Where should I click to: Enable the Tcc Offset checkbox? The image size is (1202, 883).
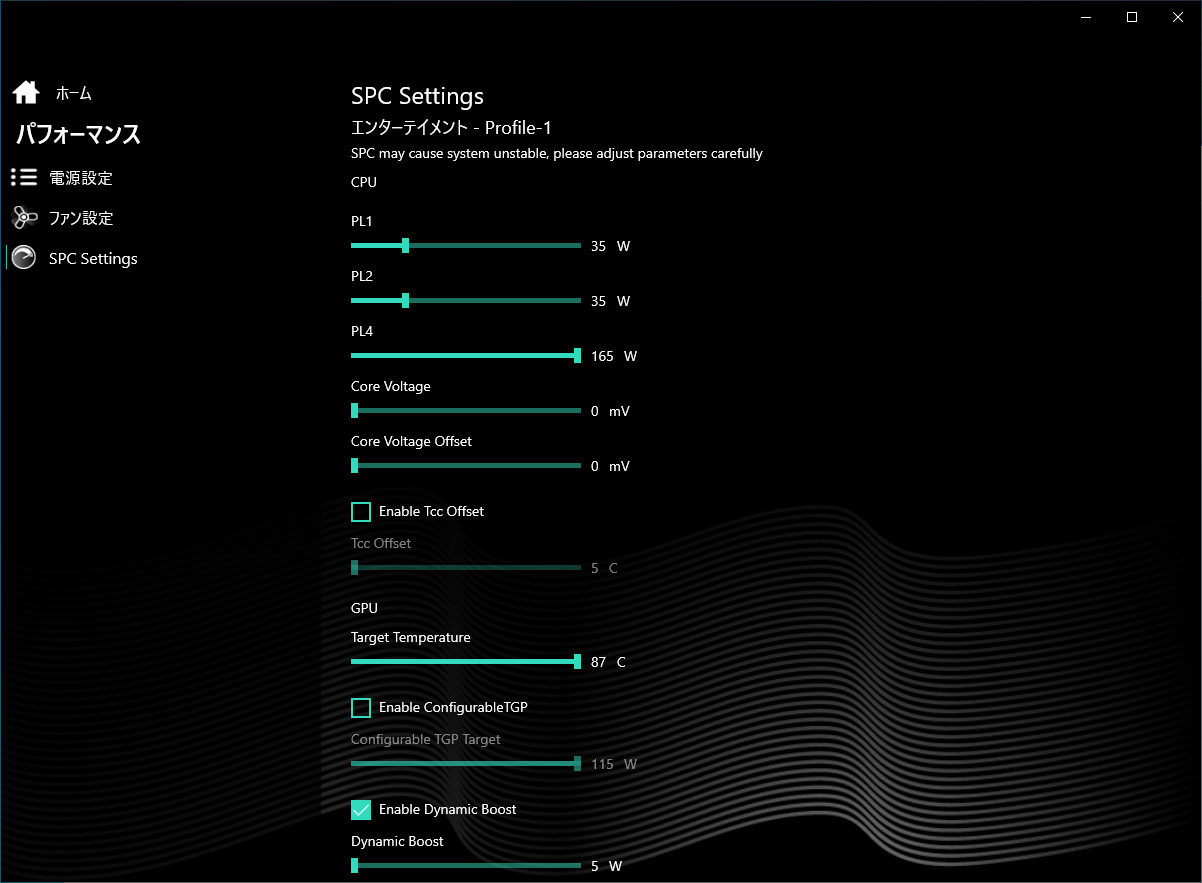pyautogui.click(x=361, y=512)
